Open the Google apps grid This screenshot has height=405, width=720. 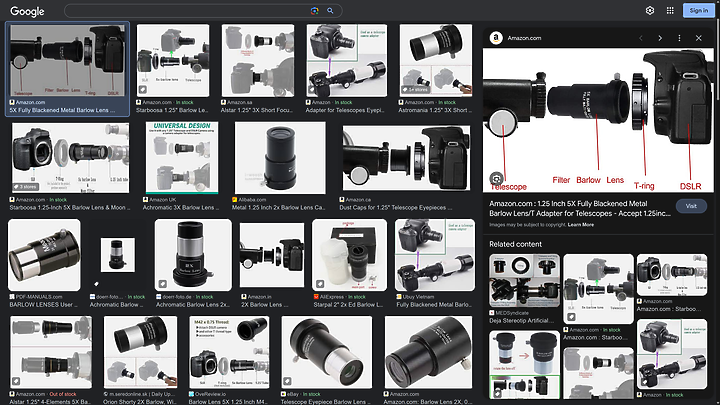click(670, 10)
